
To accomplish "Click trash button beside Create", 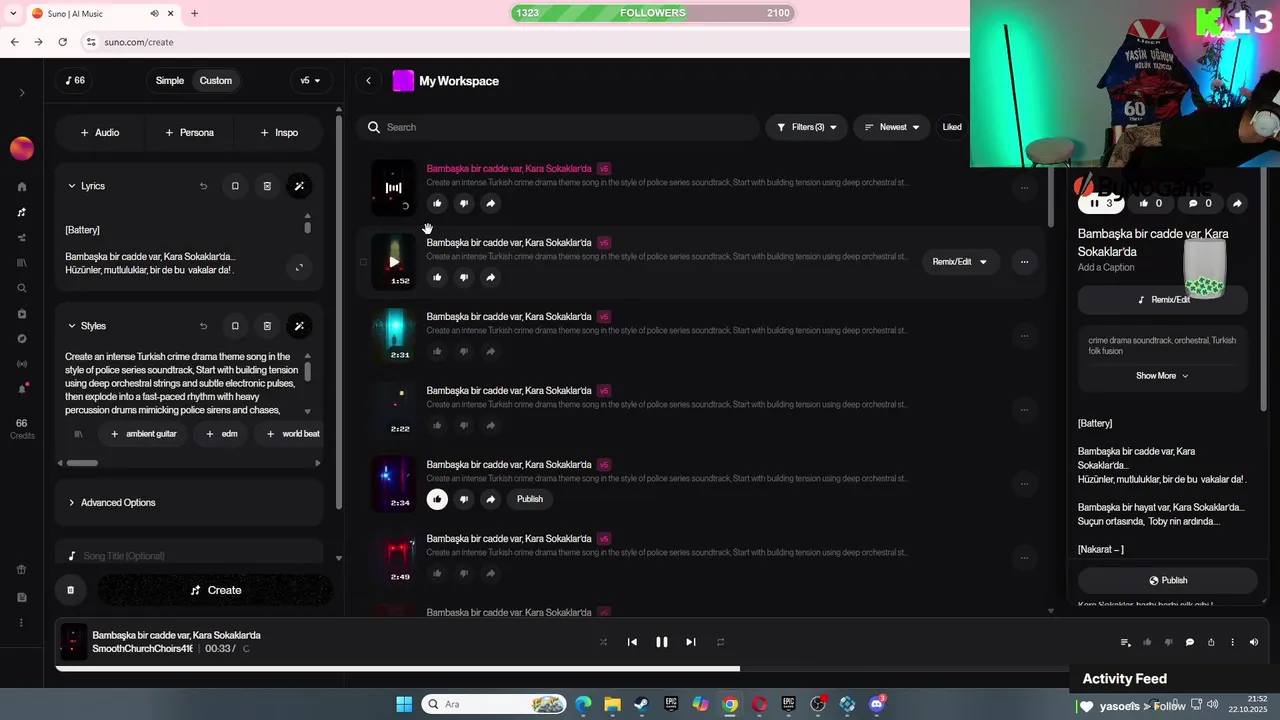I will (70, 590).
